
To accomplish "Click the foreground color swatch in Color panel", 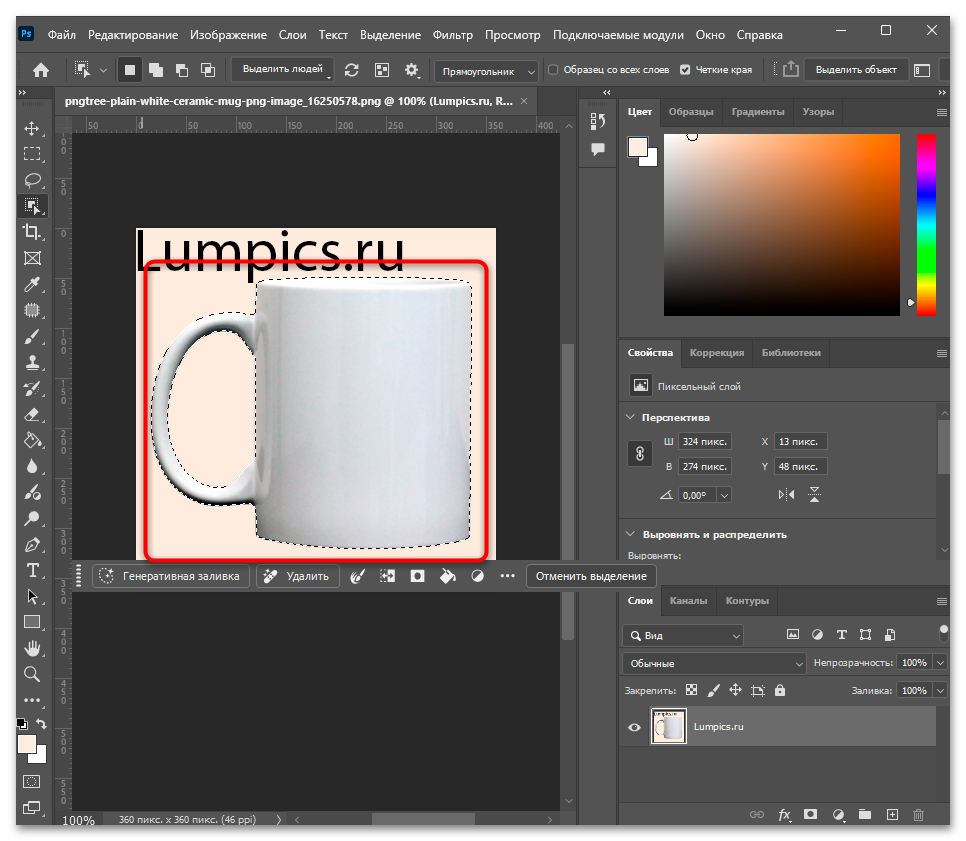I will [638, 147].
